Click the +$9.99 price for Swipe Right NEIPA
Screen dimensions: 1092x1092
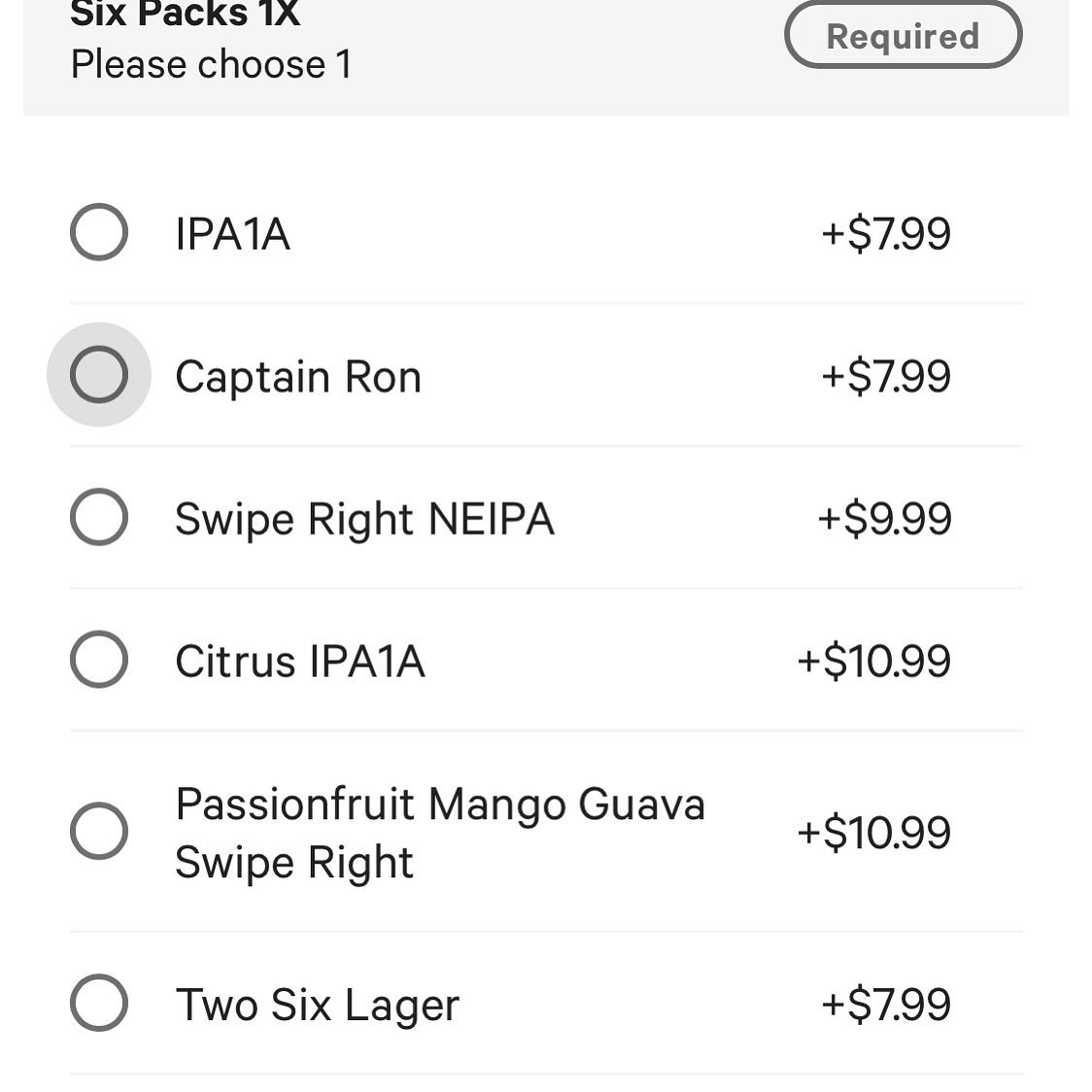tap(883, 519)
